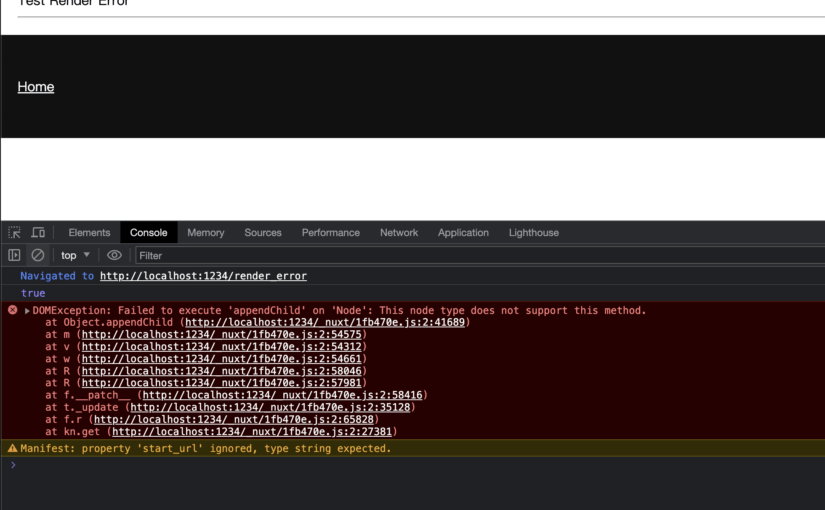Open the Object.appendChild stack trace source link
825x510 pixels.
pyautogui.click(x=325, y=322)
